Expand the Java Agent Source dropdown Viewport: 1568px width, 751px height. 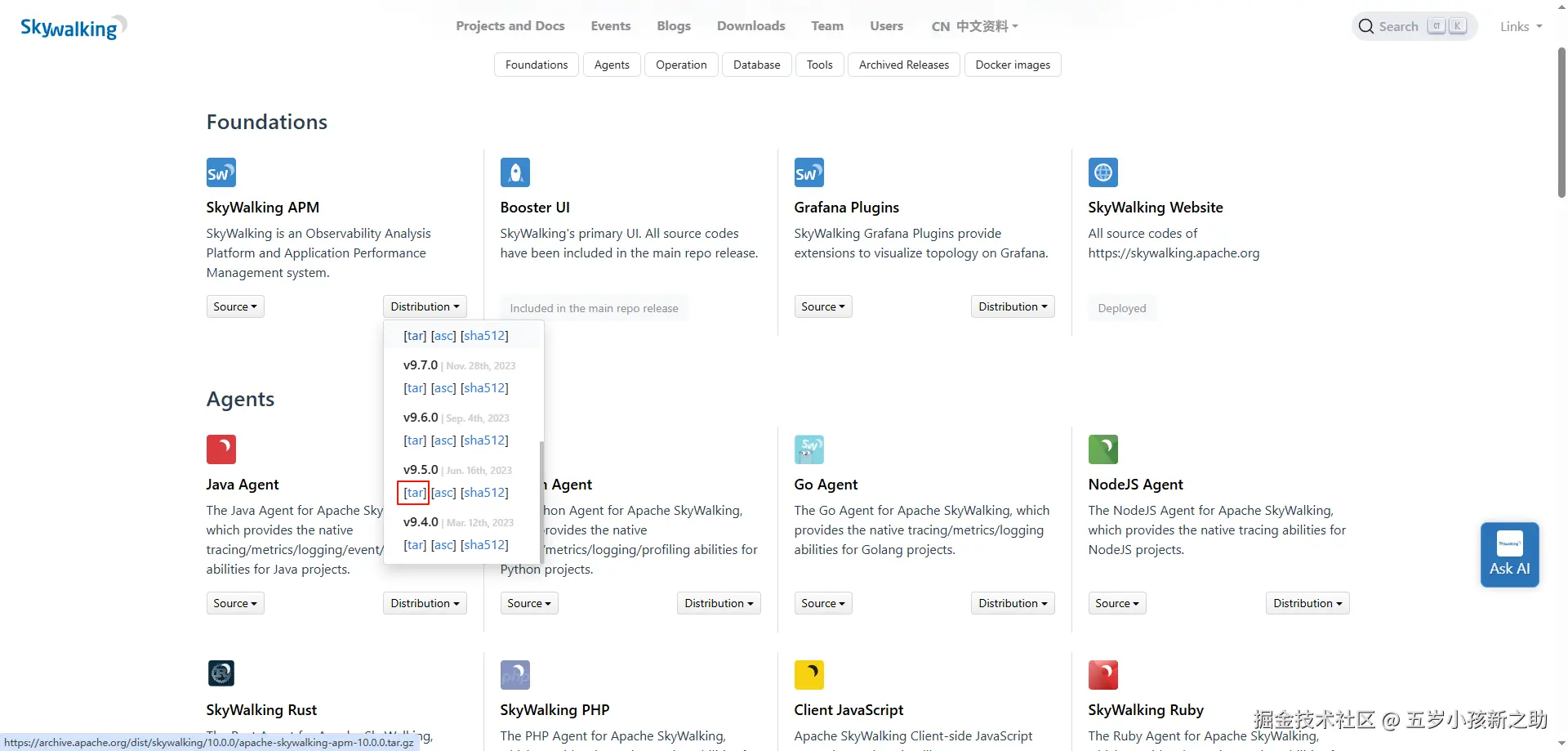click(x=235, y=603)
